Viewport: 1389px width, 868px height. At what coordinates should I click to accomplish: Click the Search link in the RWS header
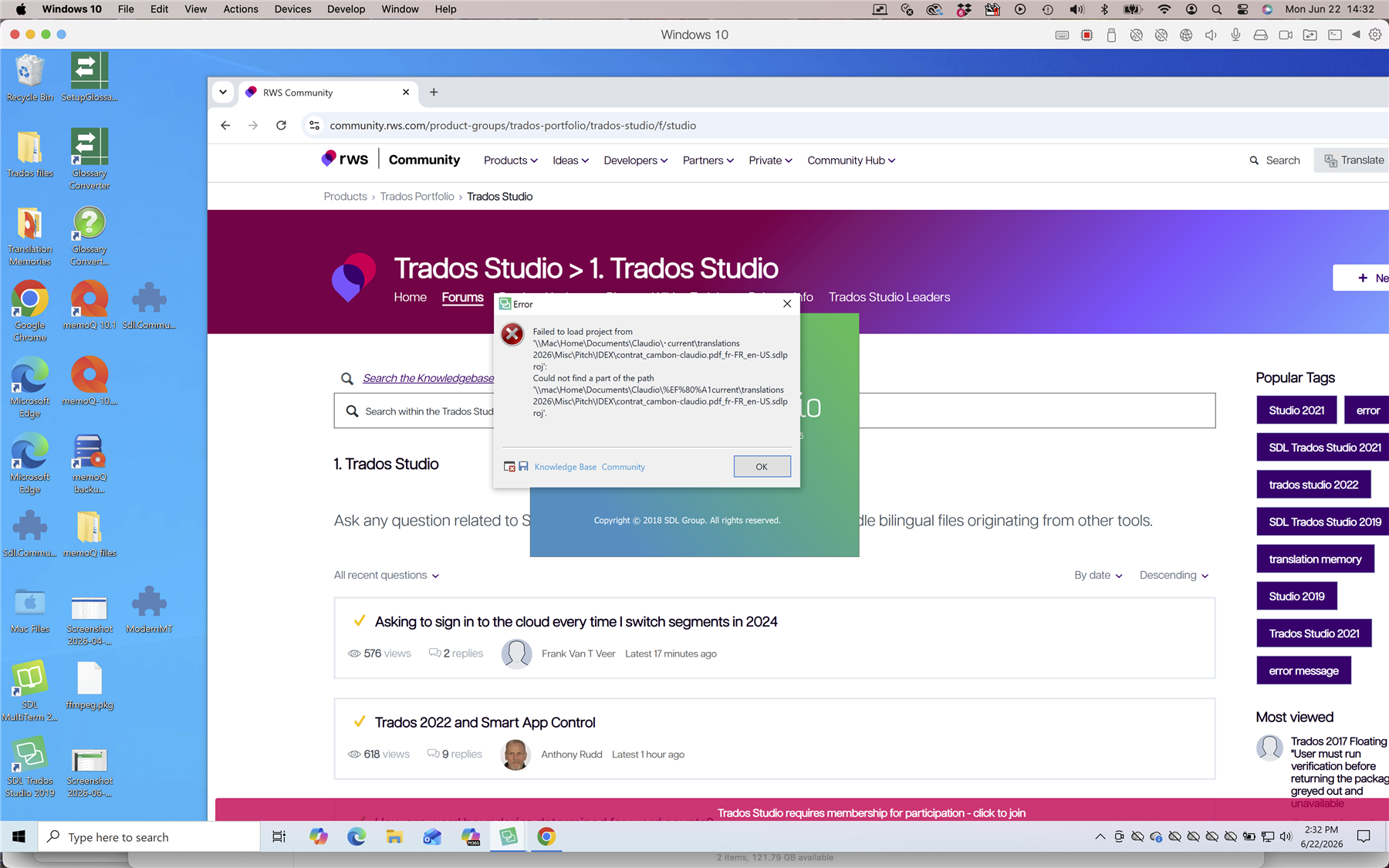click(1275, 160)
